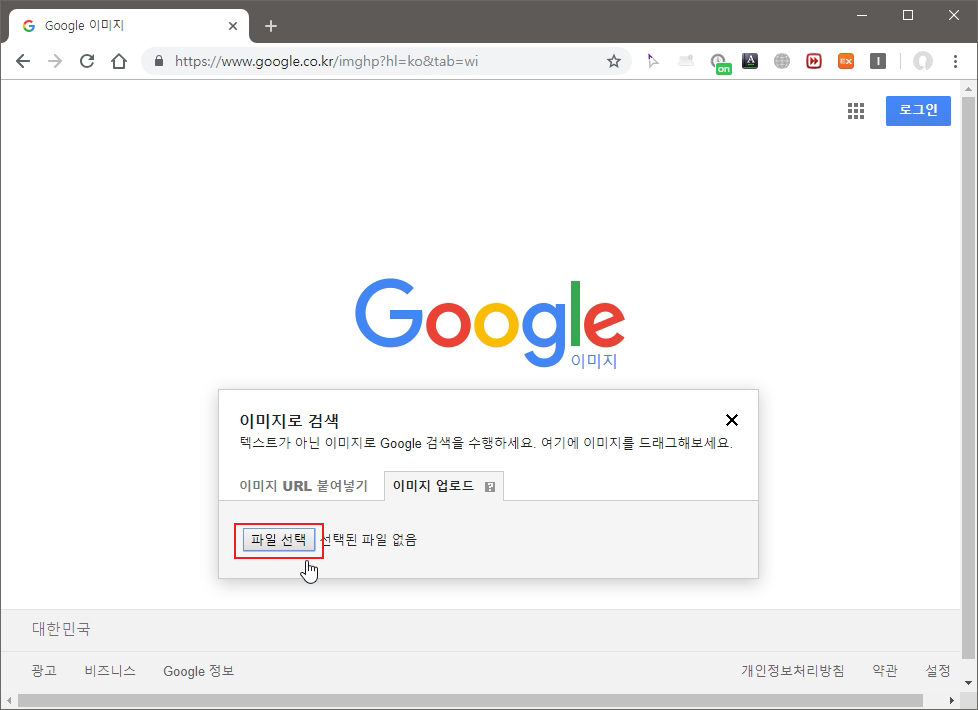Open the Chrome profile avatar

tap(922, 61)
